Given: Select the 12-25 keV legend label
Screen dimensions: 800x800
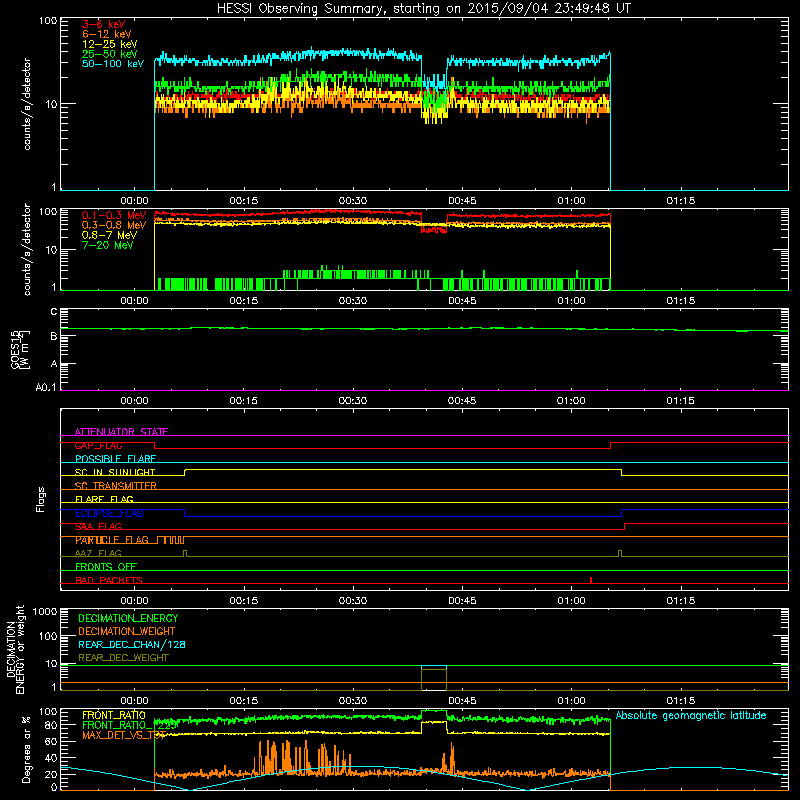Looking at the screenshot, I should [110, 44].
